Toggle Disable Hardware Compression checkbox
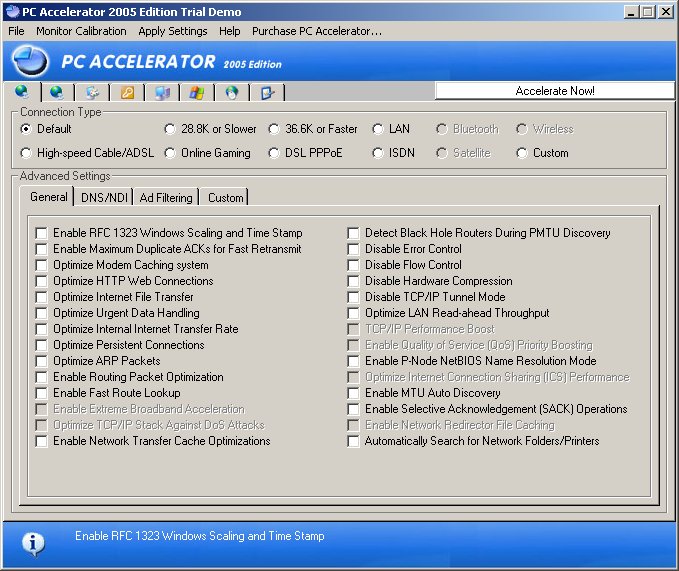The width and height of the screenshot is (679, 571). 354,281
